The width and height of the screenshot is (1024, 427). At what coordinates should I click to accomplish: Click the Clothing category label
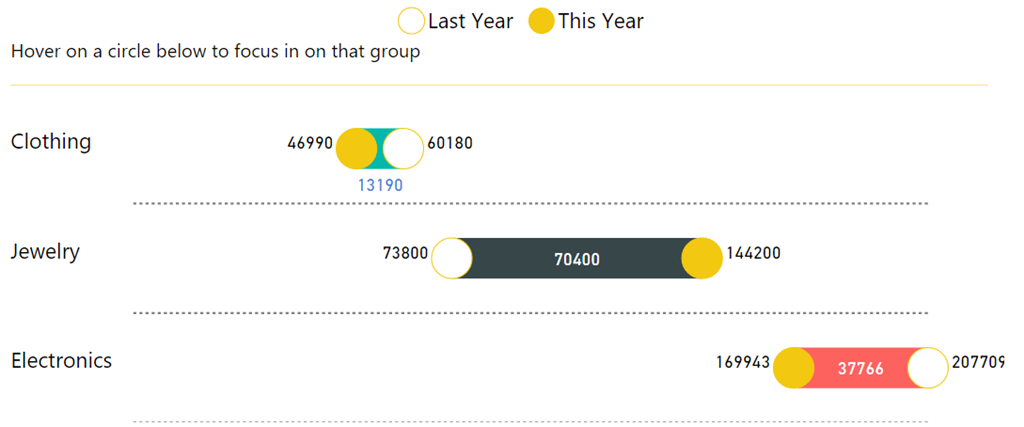[x=51, y=142]
